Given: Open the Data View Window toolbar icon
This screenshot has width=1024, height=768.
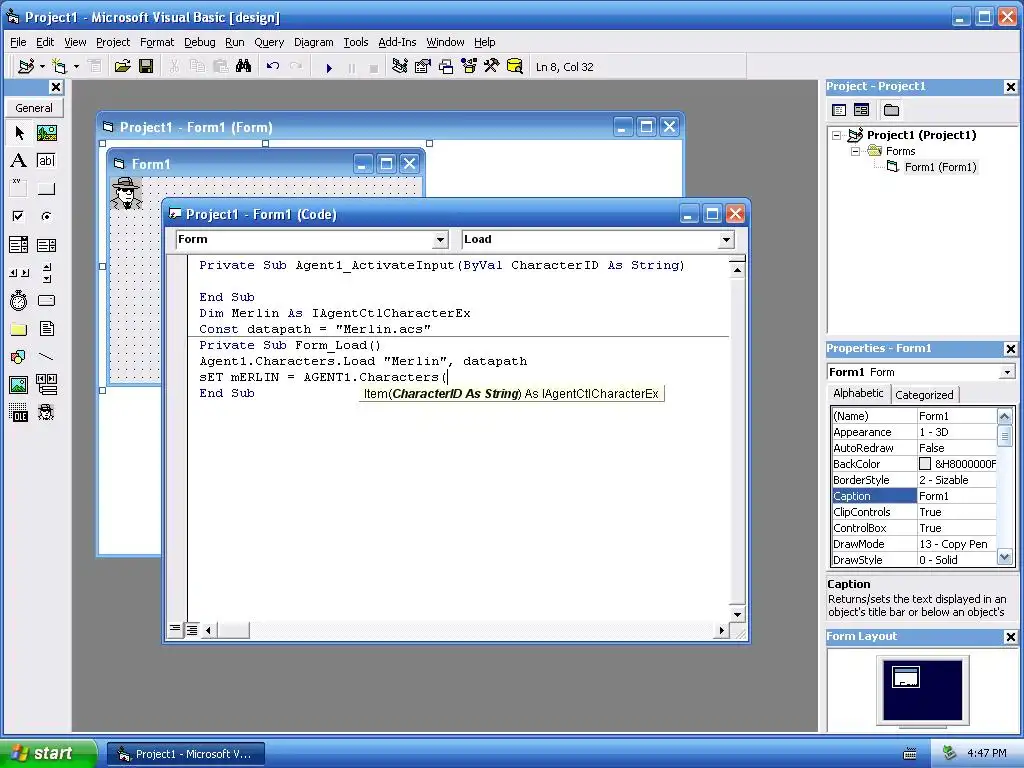Looking at the screenshot, I should tap(515, 67).
